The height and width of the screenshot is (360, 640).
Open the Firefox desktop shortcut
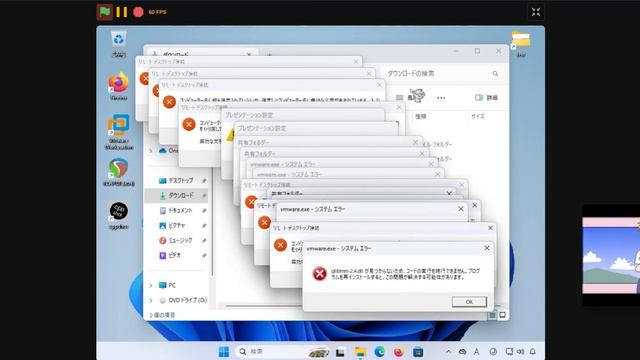pyautogui.click(x=118, y=86)
